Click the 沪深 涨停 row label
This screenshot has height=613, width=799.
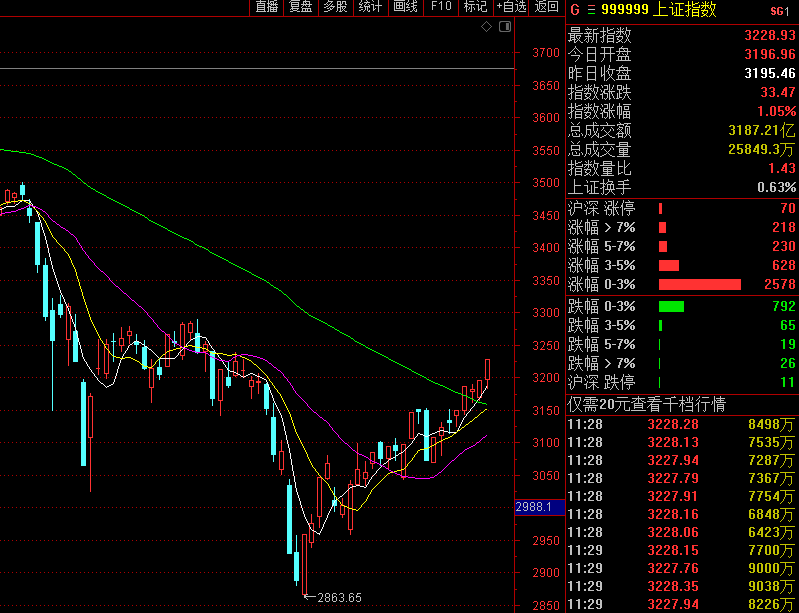coord(601,208)
